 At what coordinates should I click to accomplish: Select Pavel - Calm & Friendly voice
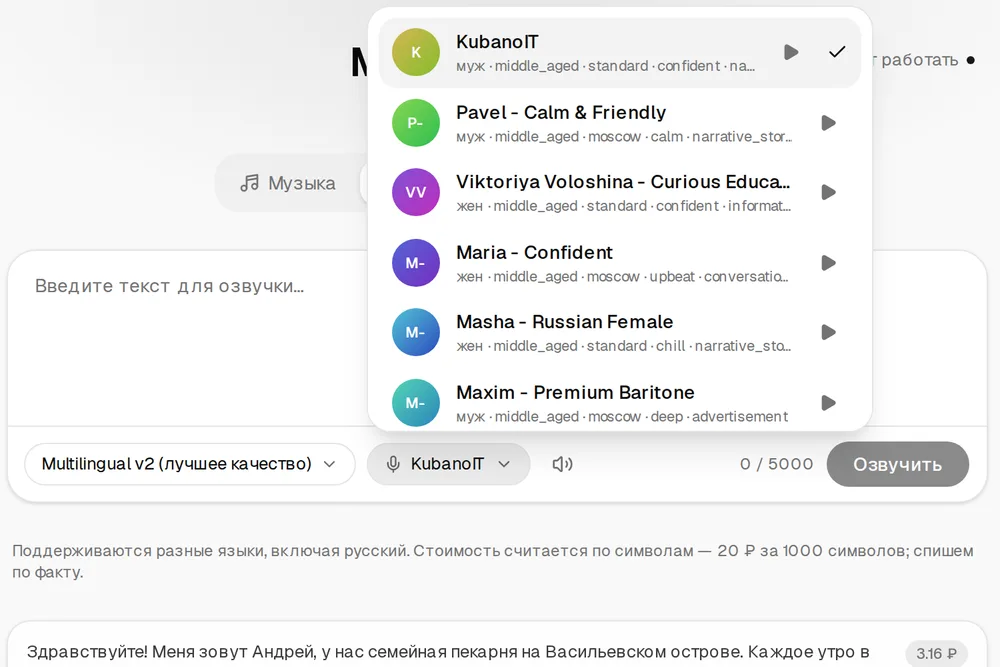coord(620,123)
